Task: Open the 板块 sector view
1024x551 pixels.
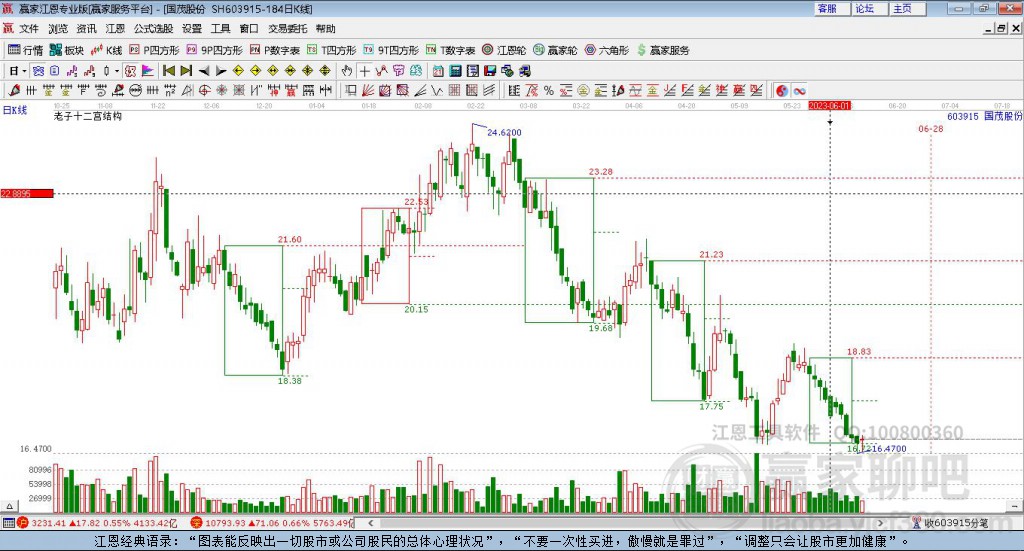Action: [x=67, y=50]
